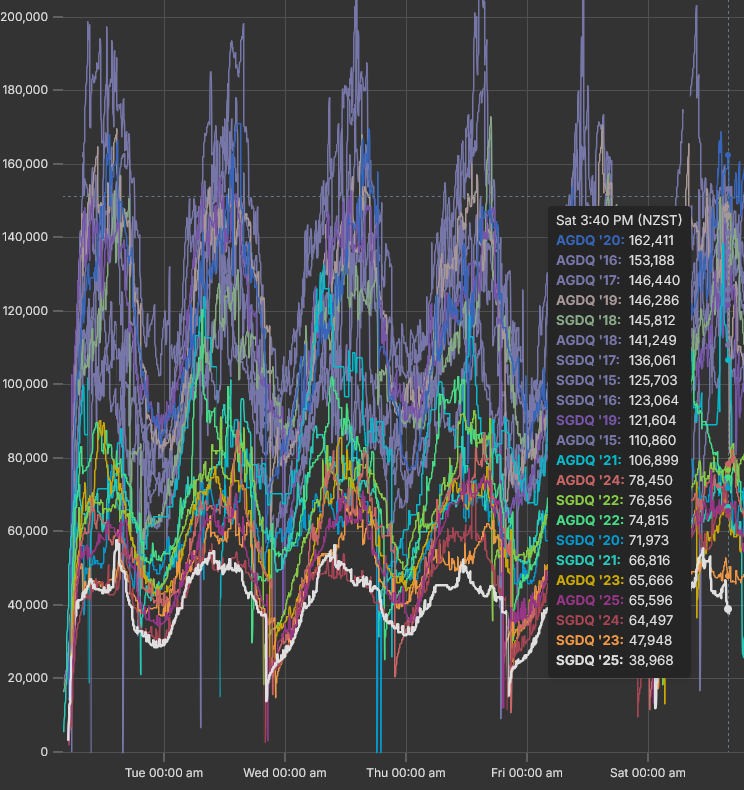The height and width of the screenshot is (790, 744).
Task: Click the tooltip header Sat 3:40 PM (NZST)
Action: 619,220
